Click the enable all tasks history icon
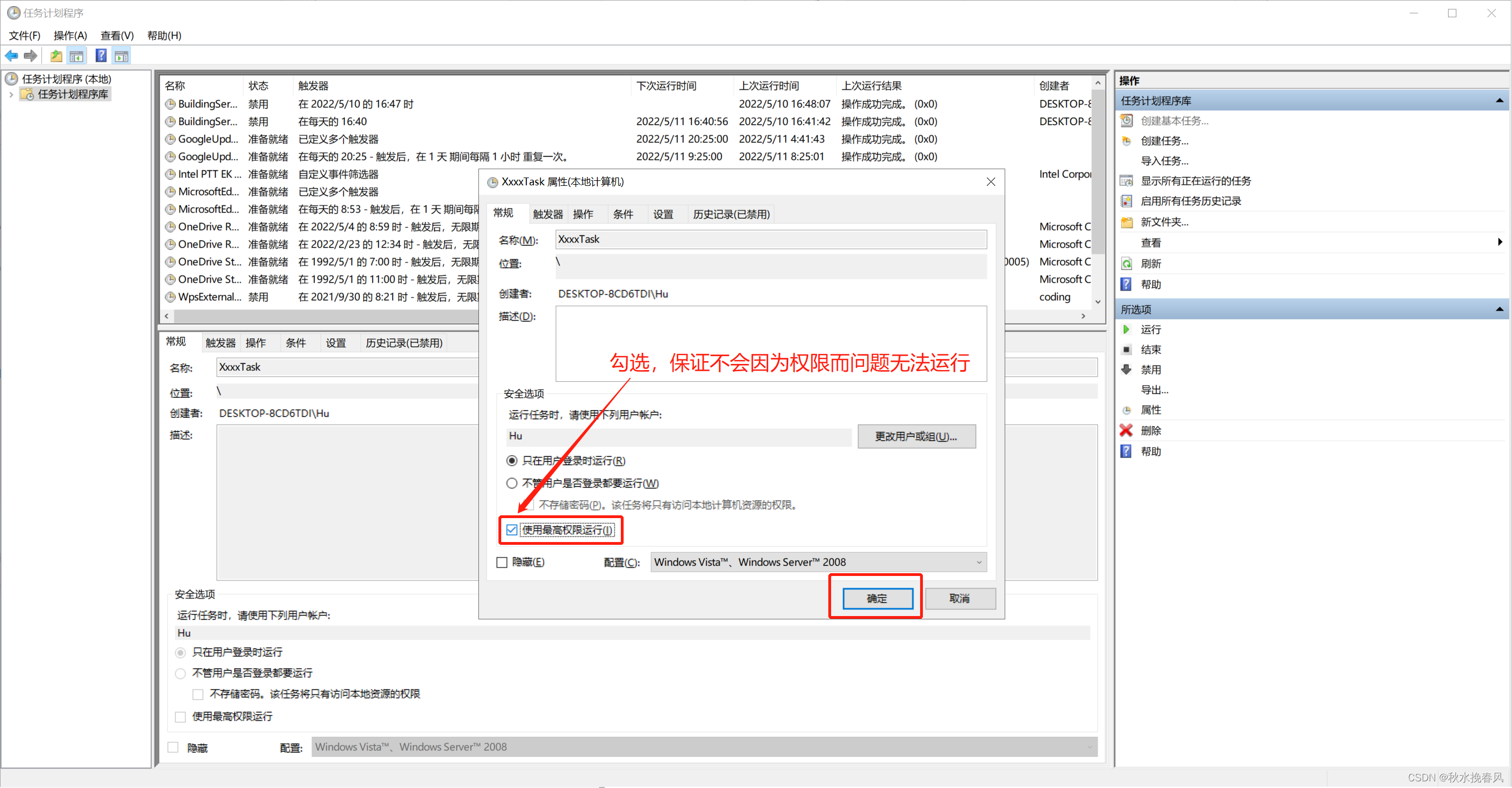 coord(1127,201)
